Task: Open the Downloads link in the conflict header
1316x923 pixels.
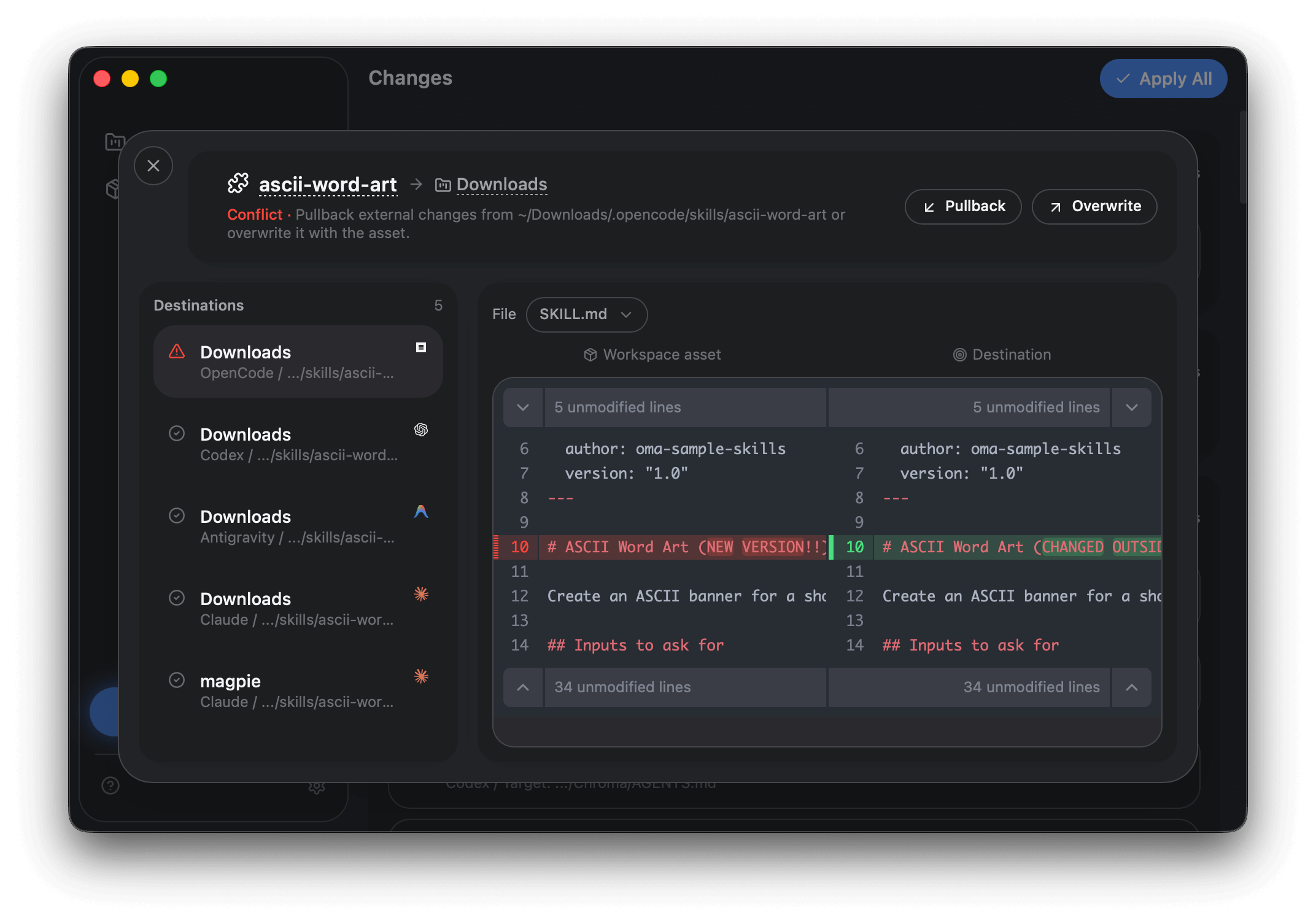Action: click(x=501, y=184)
